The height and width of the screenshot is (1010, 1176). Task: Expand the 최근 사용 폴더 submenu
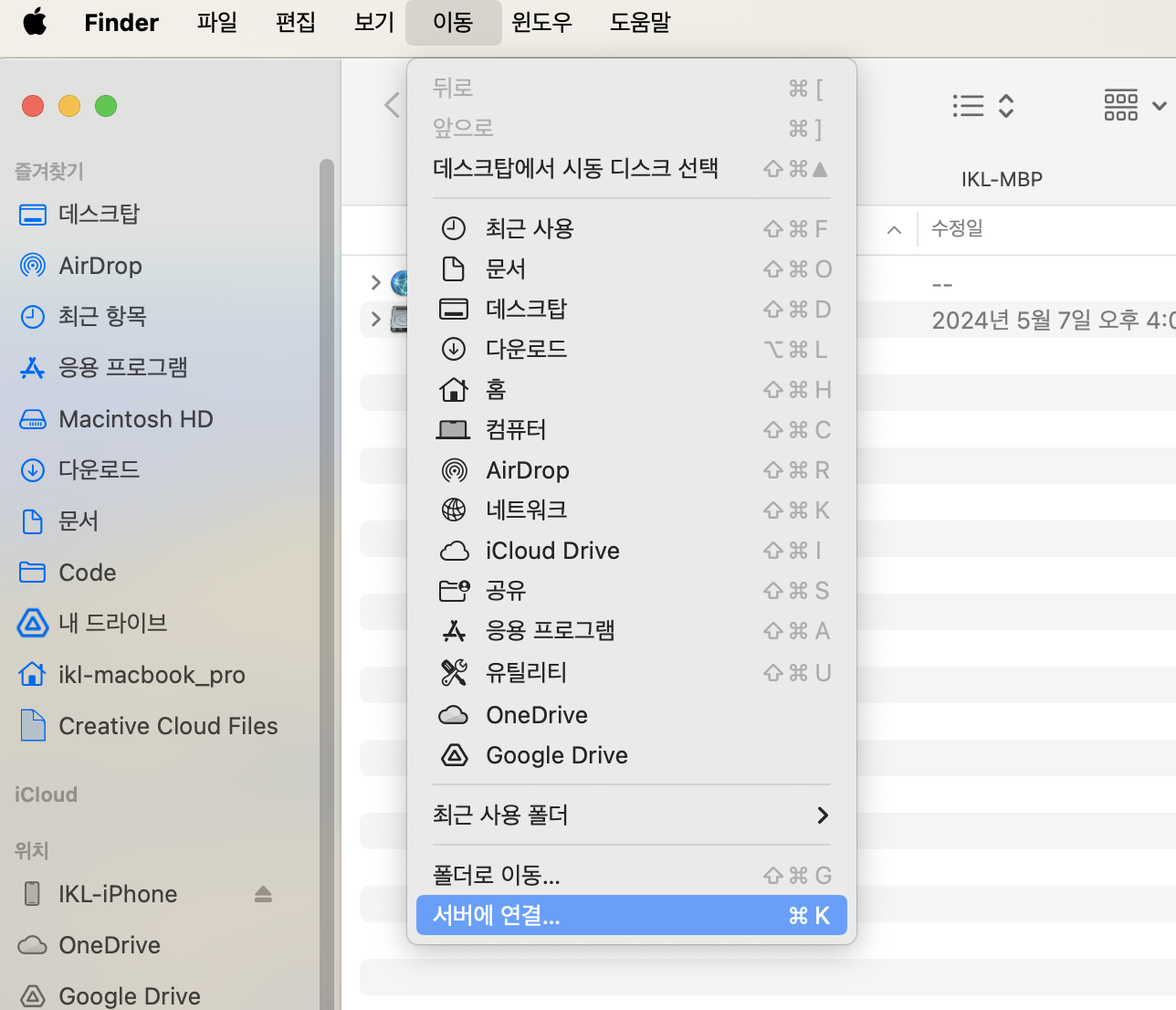tap(632, 815)
